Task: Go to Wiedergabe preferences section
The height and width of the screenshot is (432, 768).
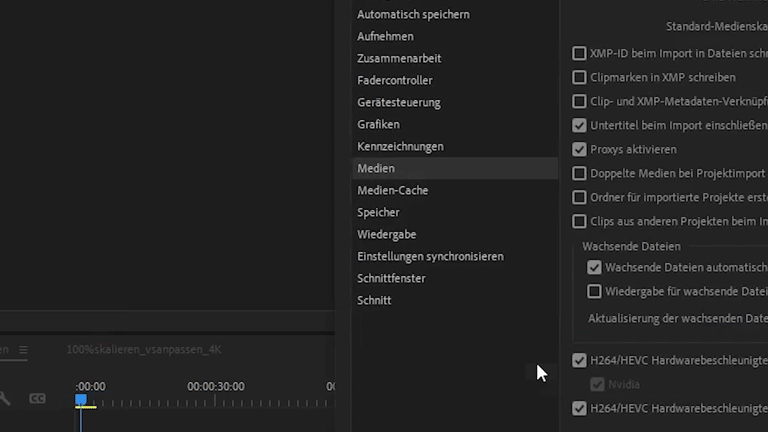Action: coord(386,234)
